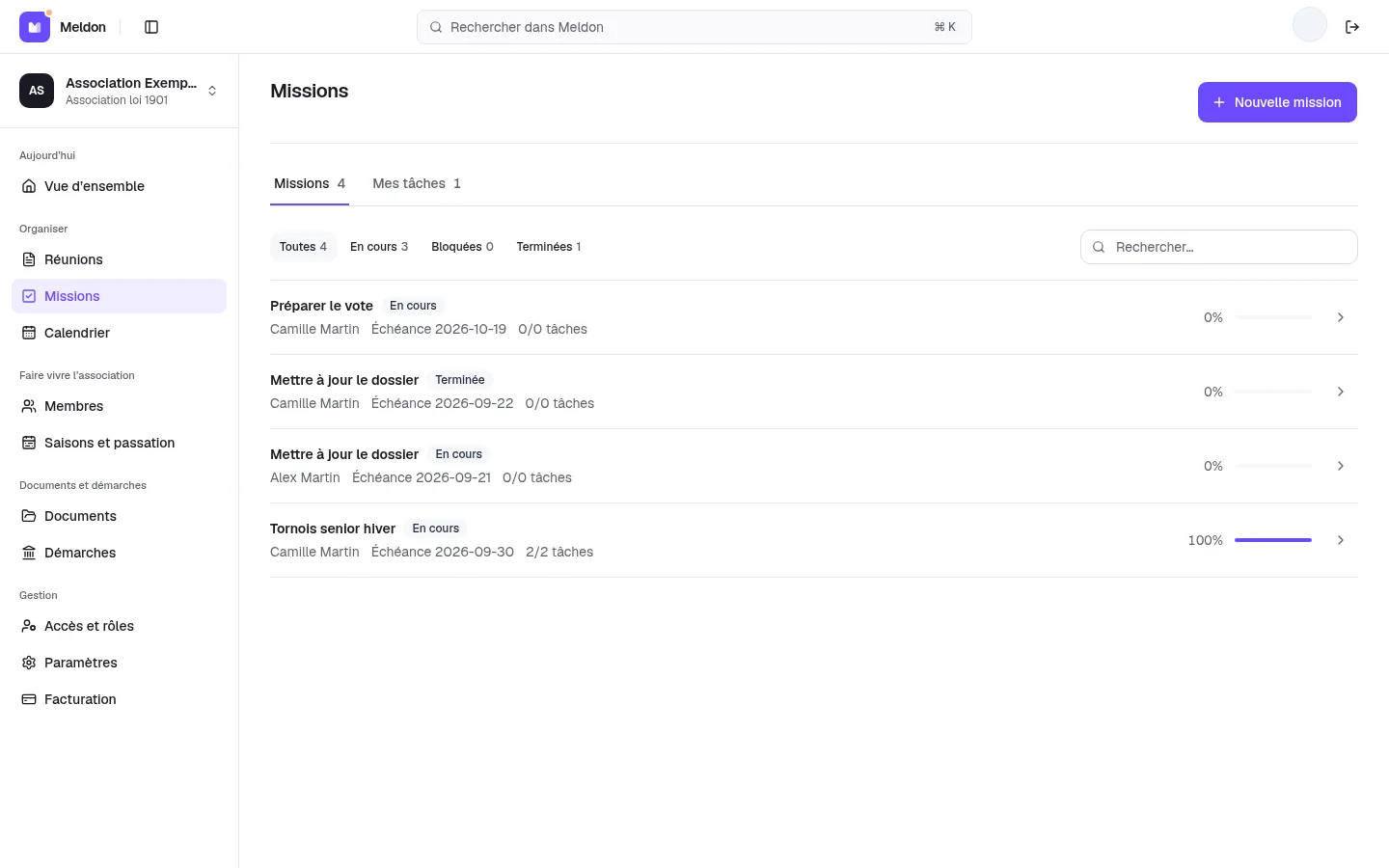This screenshot has width=1389, height=868.
Task: Click the Préparer le vote progress bar
Action: 1273,317
